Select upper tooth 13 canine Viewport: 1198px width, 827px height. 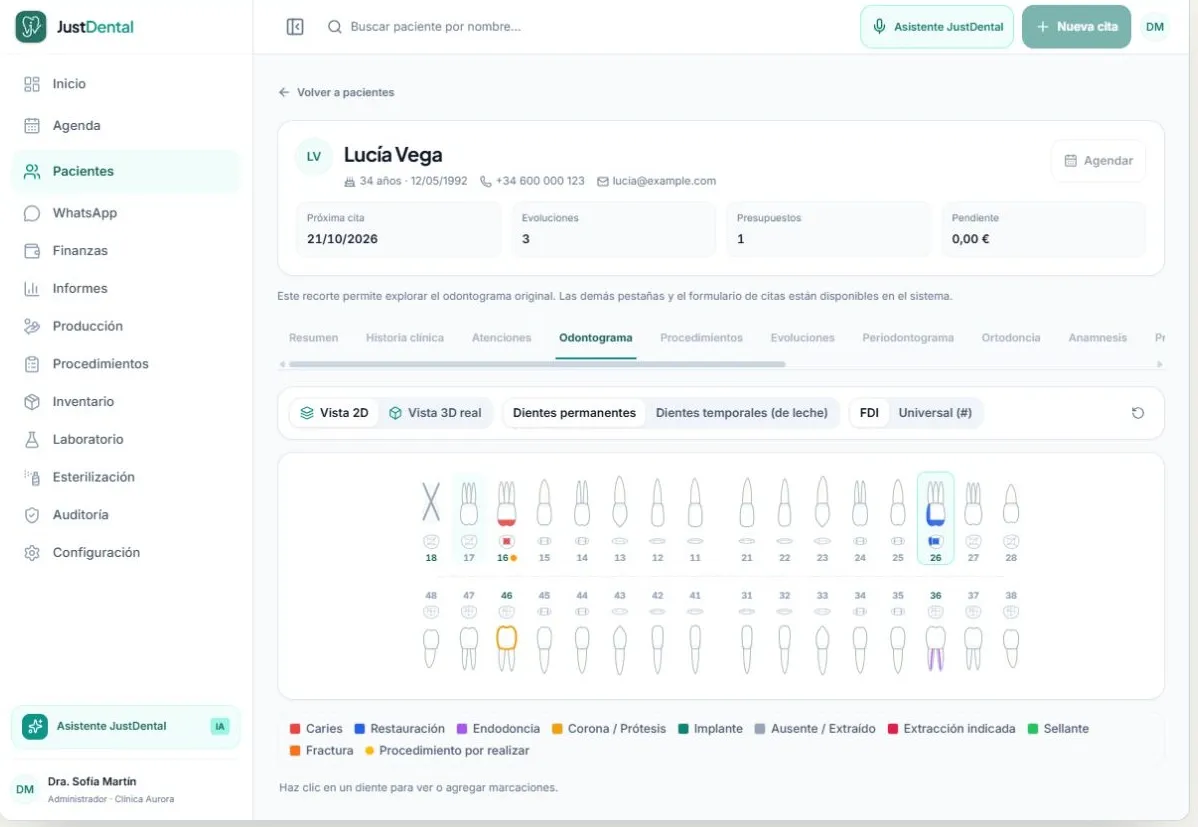(x=620, y=519)
